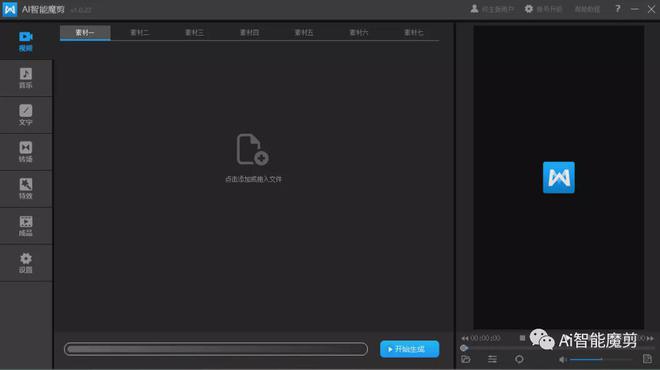Click the save/export icon at preview bottom-right
The image size is (660, 370).
pos(647,359)
